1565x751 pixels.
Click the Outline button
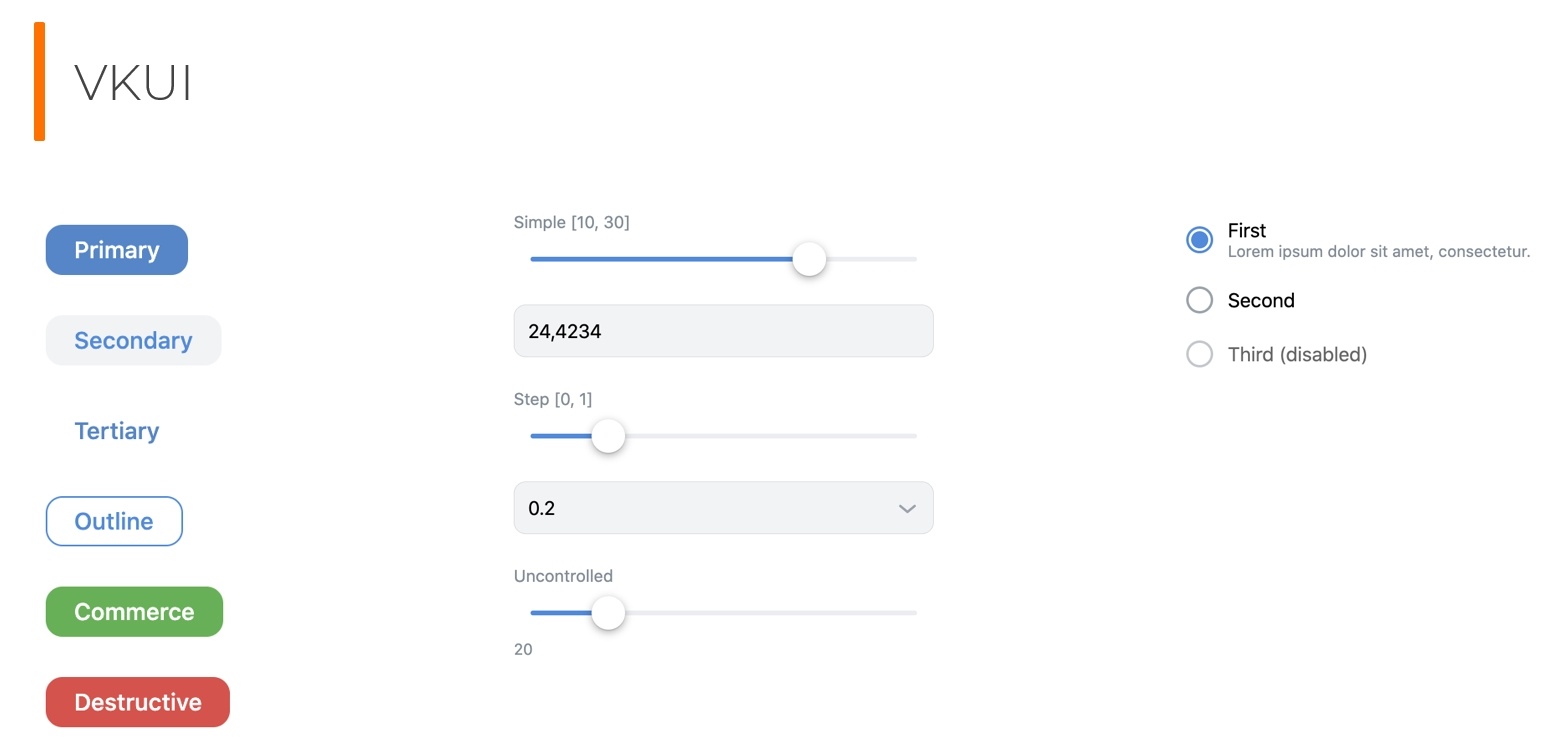pos(114,521)
